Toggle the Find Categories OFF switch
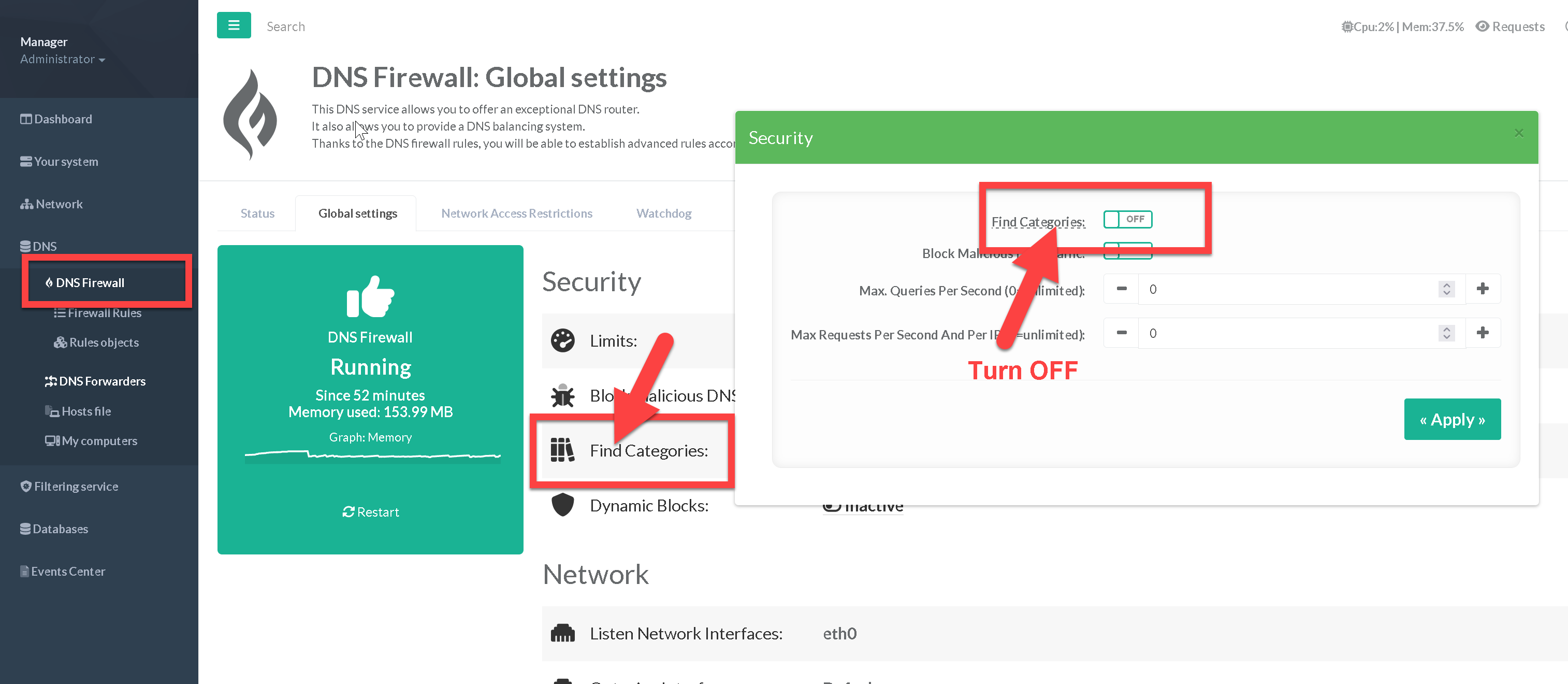The width and height of the screenshot is (1568, 684). click(x=1128, y=219)
